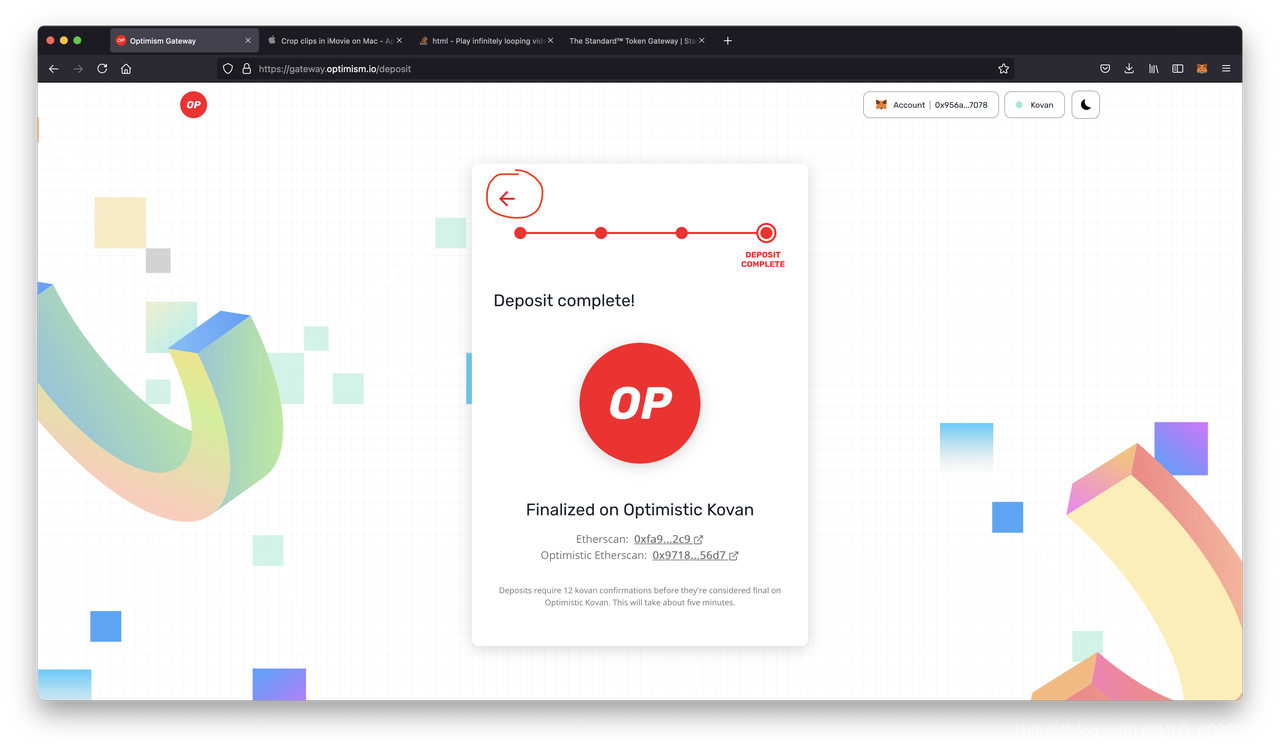
Task: Toggle dark mode with the moon icon
Action: tap(1085, 105)
